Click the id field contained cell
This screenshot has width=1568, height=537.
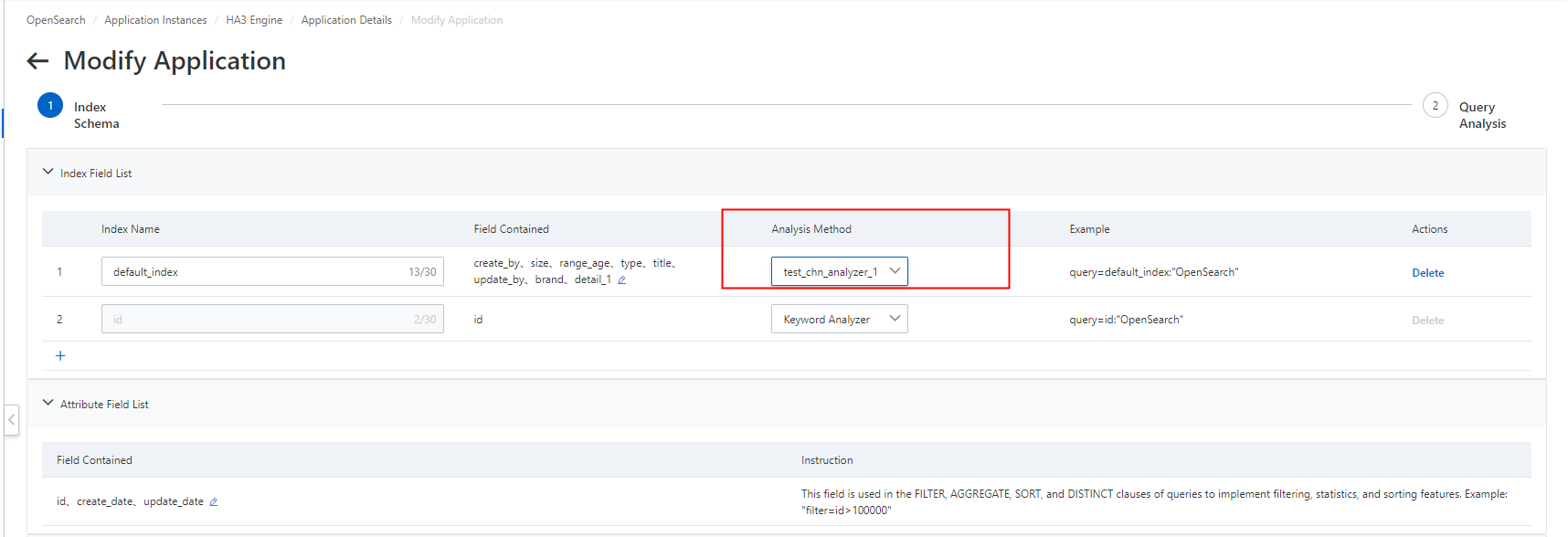(478, 320)
